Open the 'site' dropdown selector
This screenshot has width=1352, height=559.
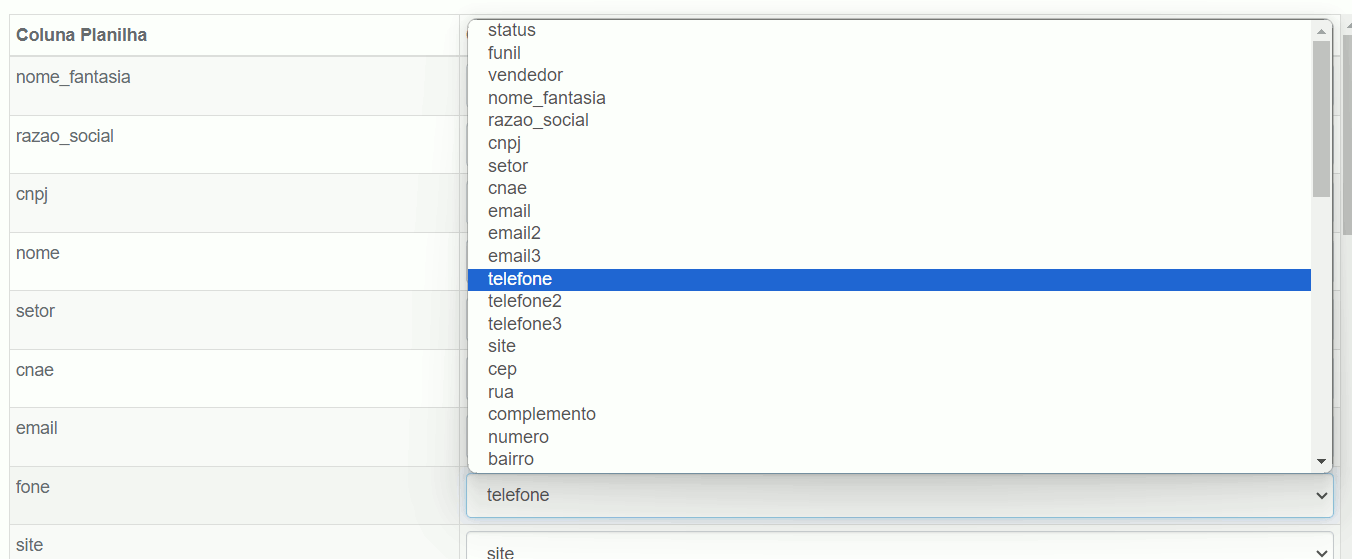point(899,549)
